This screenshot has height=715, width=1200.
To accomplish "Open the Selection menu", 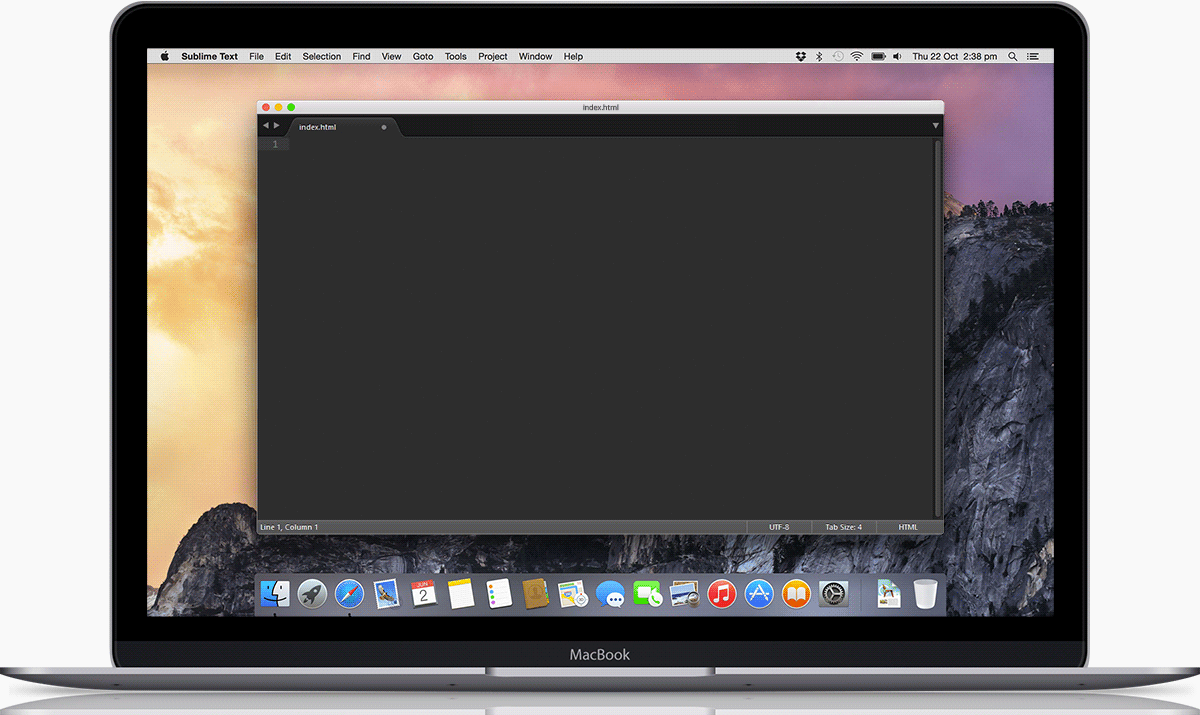I will [321, 57].
